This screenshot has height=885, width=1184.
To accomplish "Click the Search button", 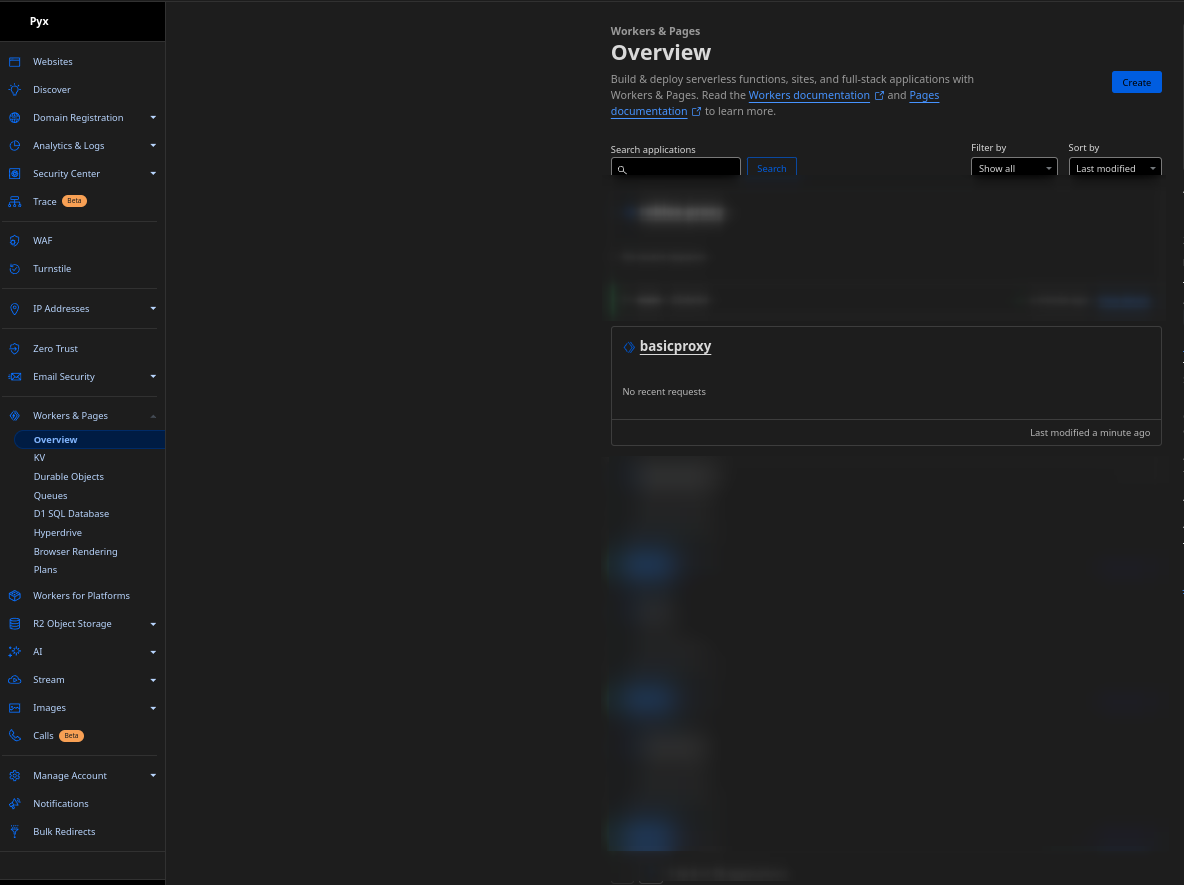I will coord(772,168).
